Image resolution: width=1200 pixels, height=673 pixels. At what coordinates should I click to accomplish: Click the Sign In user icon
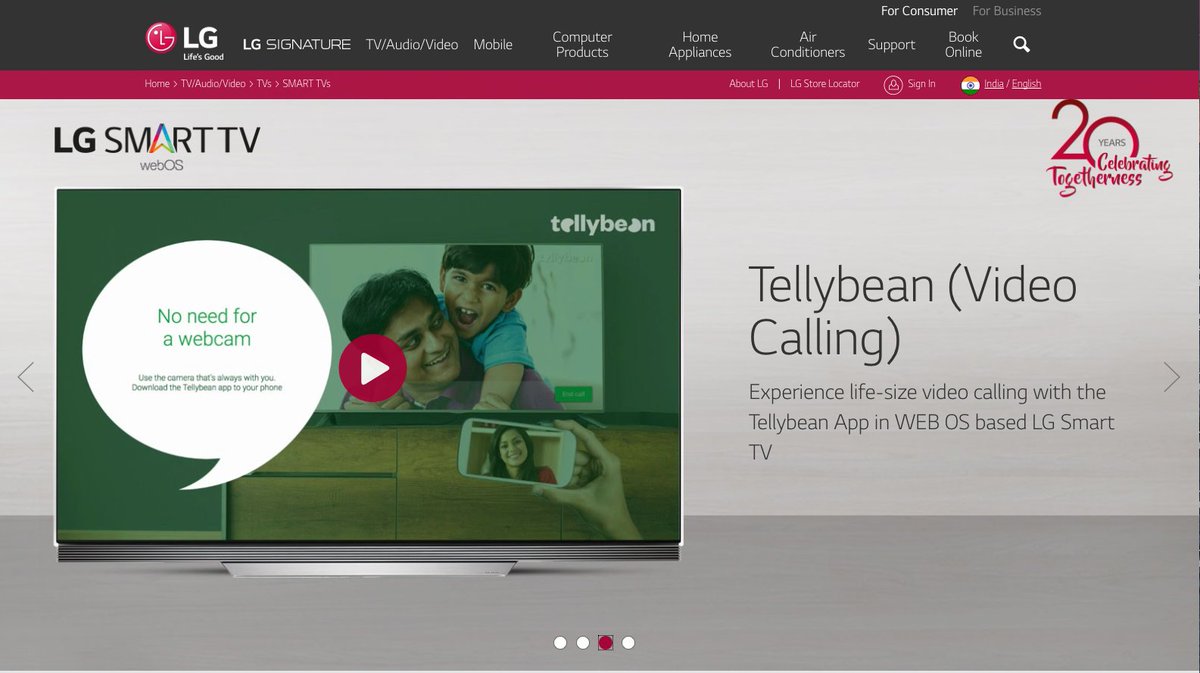(x=893, y=84)
